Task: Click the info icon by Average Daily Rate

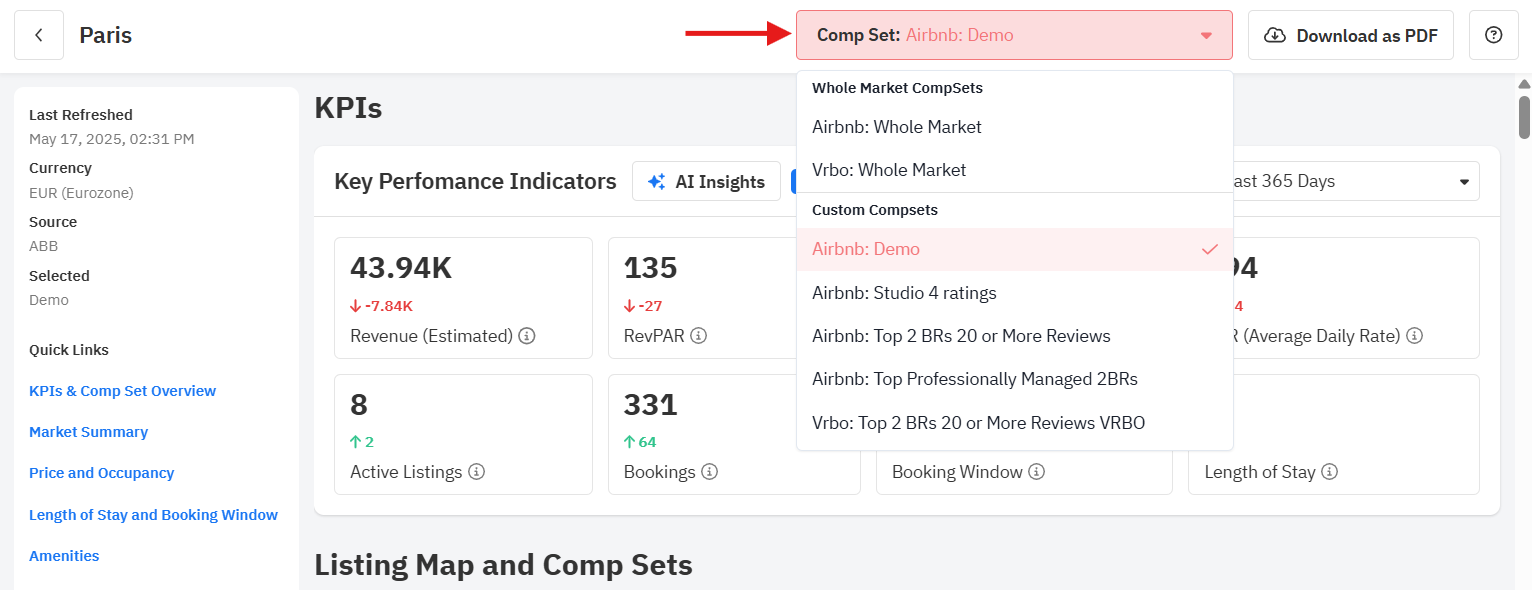Action: pyautogui.click(x=1415, y=336)
